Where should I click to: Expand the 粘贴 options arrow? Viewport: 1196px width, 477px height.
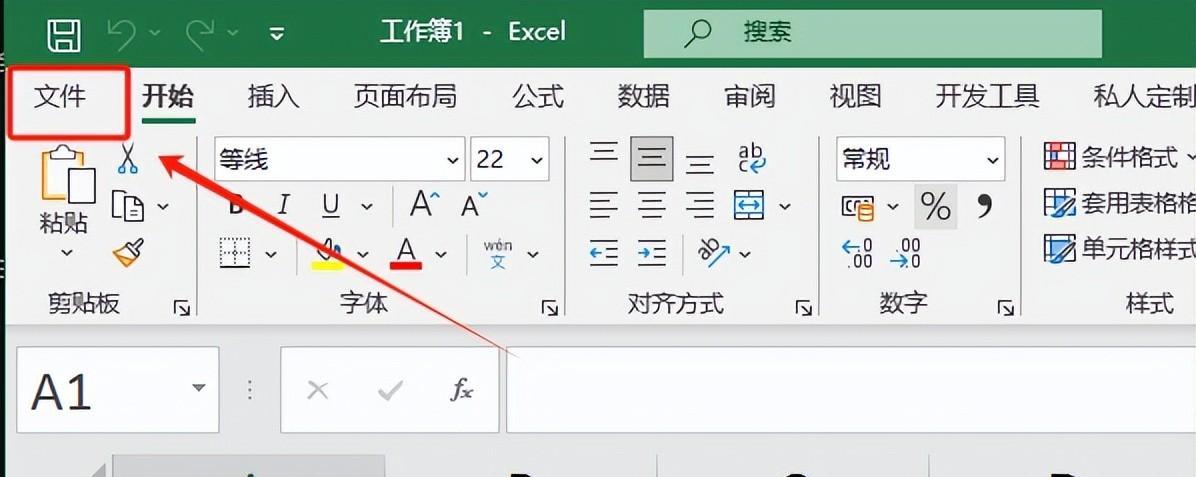pos(67,252)
